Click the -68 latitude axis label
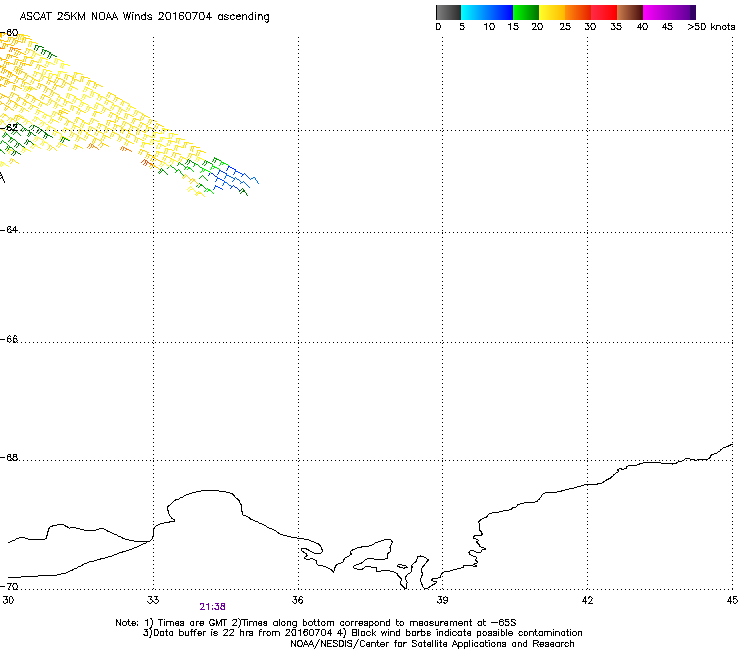740x650 pixels. coord(9,458)
